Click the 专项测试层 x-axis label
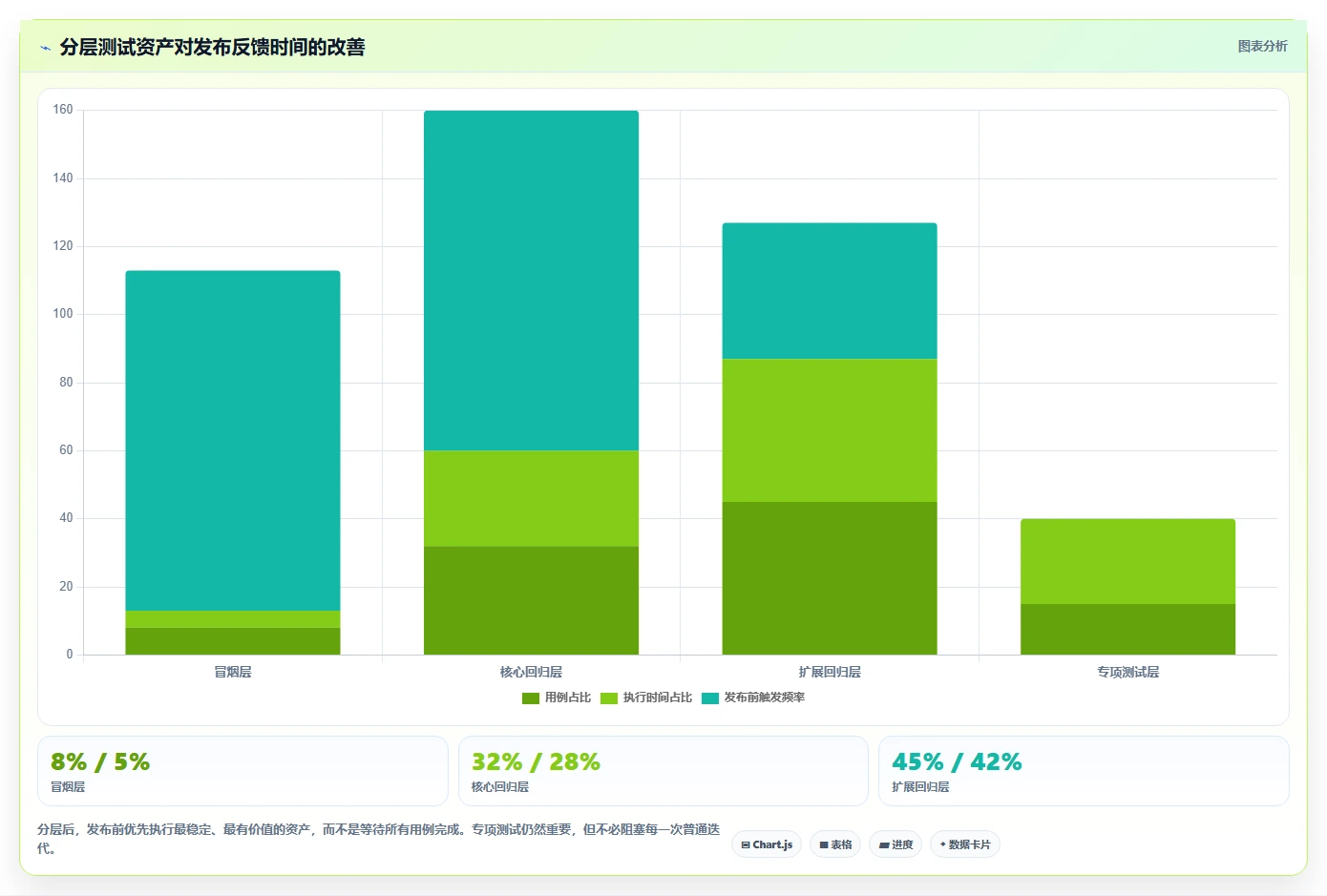Viewport: 1327px width, 896px height. (x=1127, y=672)
